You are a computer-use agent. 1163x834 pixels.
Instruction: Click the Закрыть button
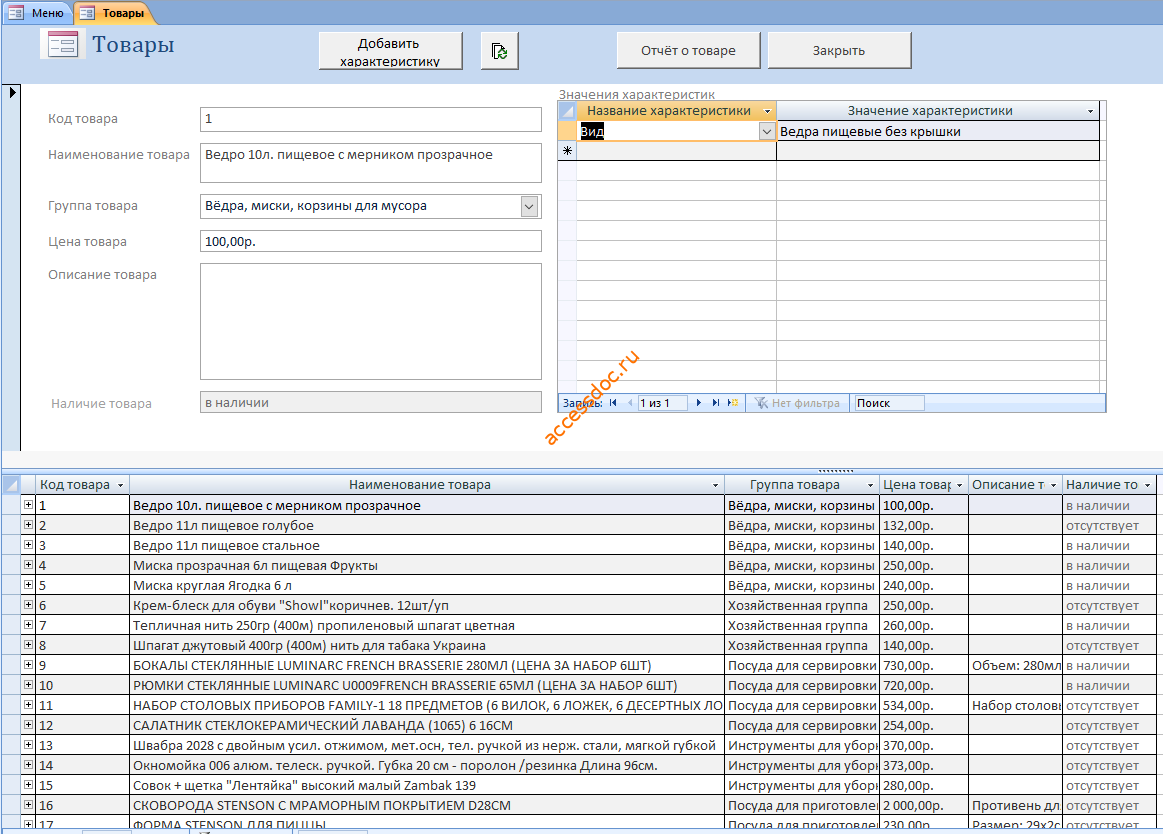click(839, 50)
